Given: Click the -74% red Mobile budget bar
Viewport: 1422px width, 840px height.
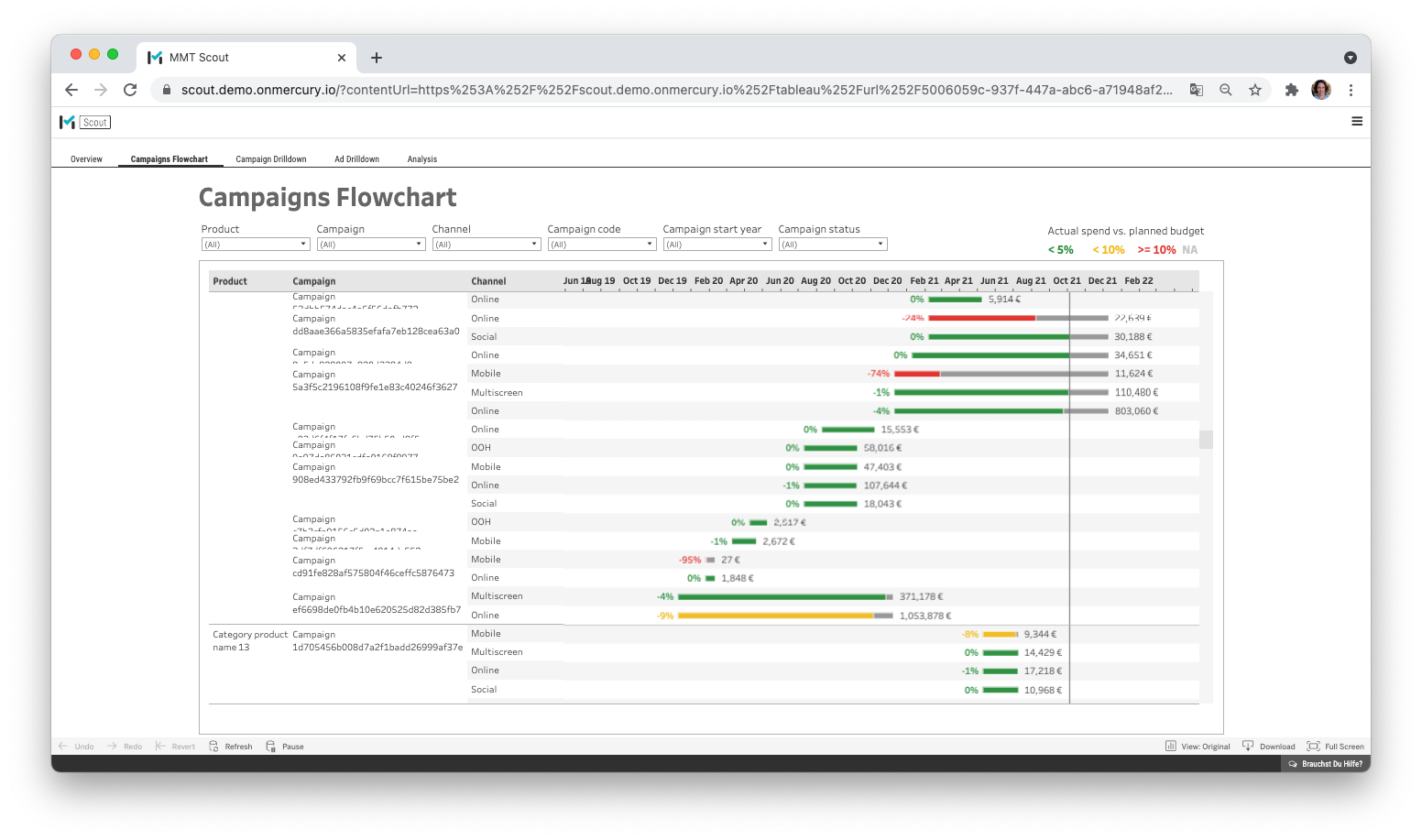Looking at the screenshot, I should click(x=916, y=373).
